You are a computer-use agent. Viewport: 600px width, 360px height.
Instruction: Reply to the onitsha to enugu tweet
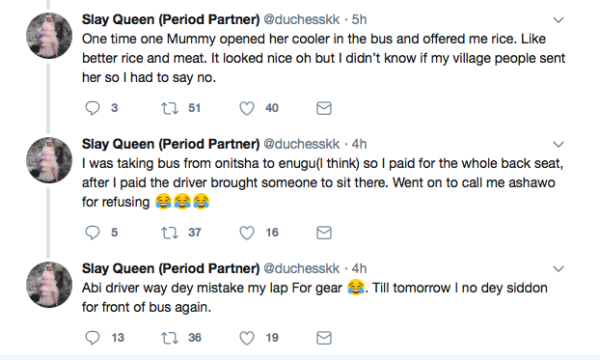pos(92,233)
